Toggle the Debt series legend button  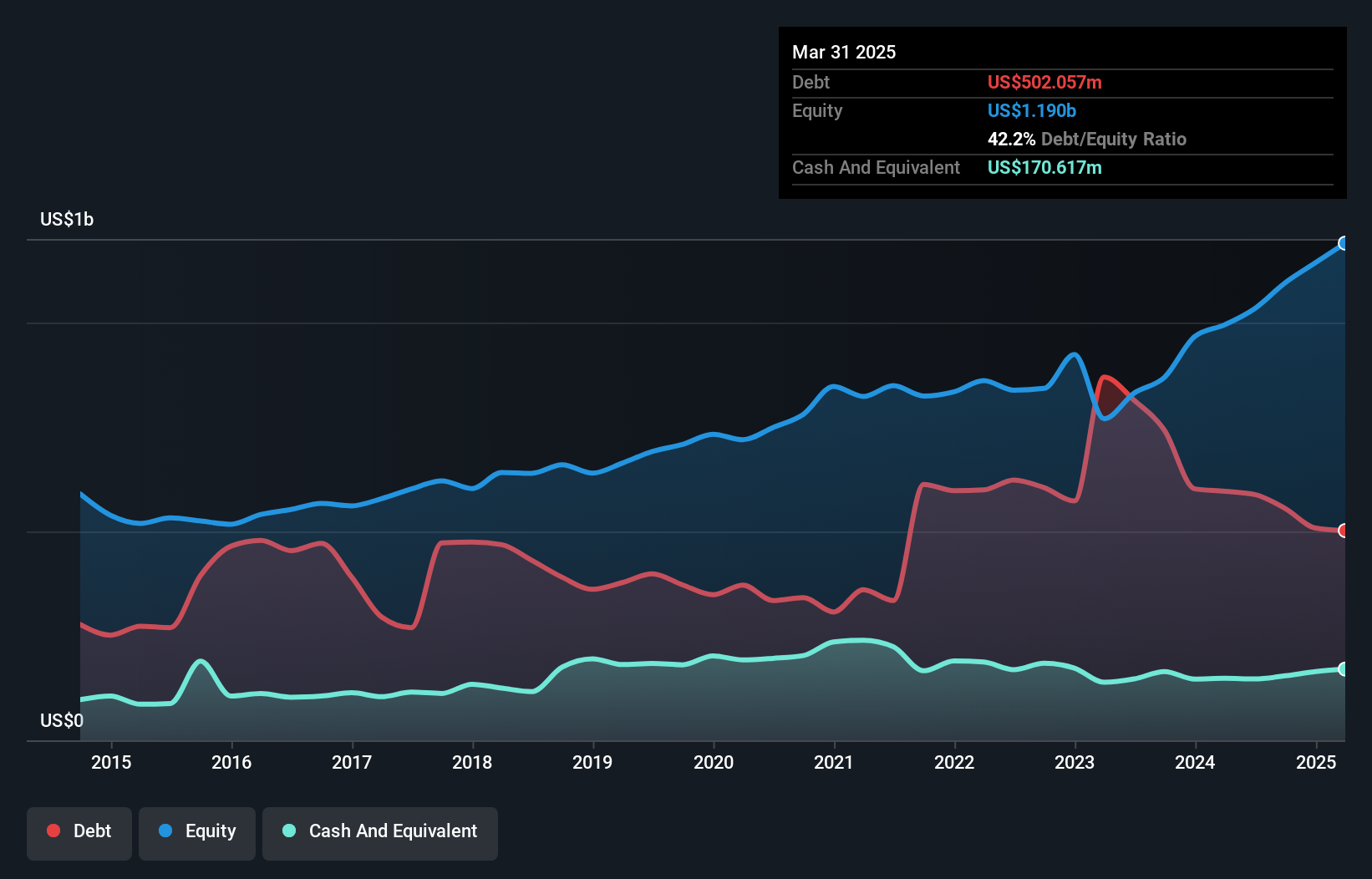click(x=79, y=833)
